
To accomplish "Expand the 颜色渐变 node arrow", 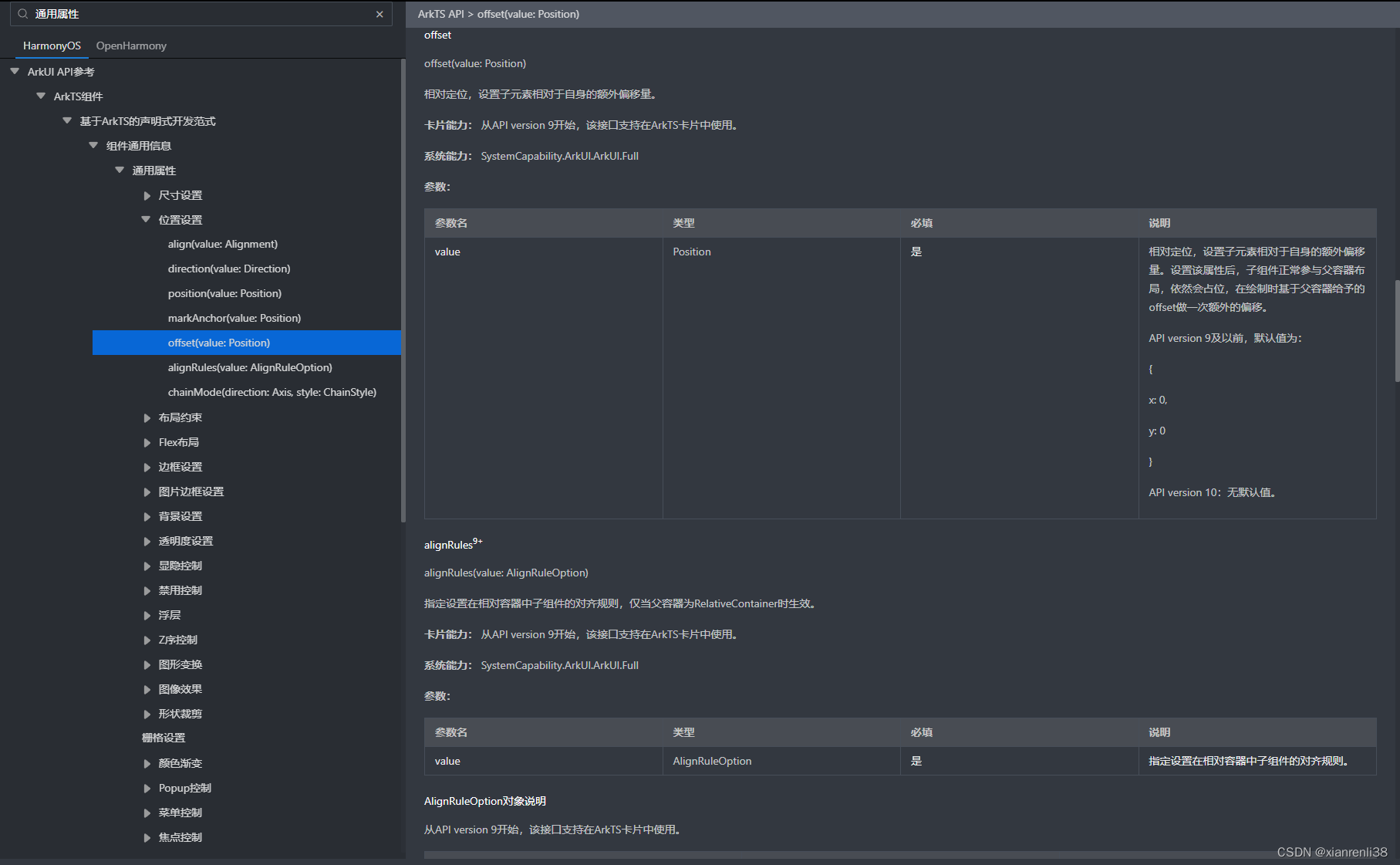I will 147,763.
